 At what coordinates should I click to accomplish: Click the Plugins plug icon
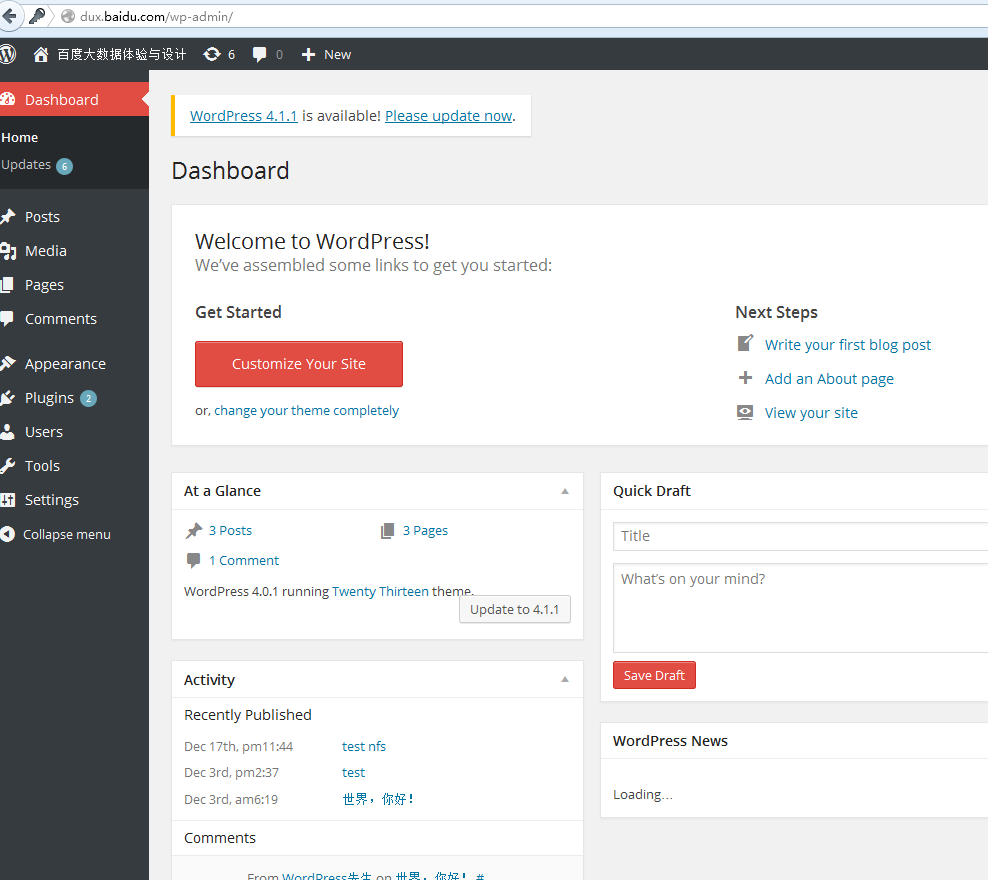8,398
